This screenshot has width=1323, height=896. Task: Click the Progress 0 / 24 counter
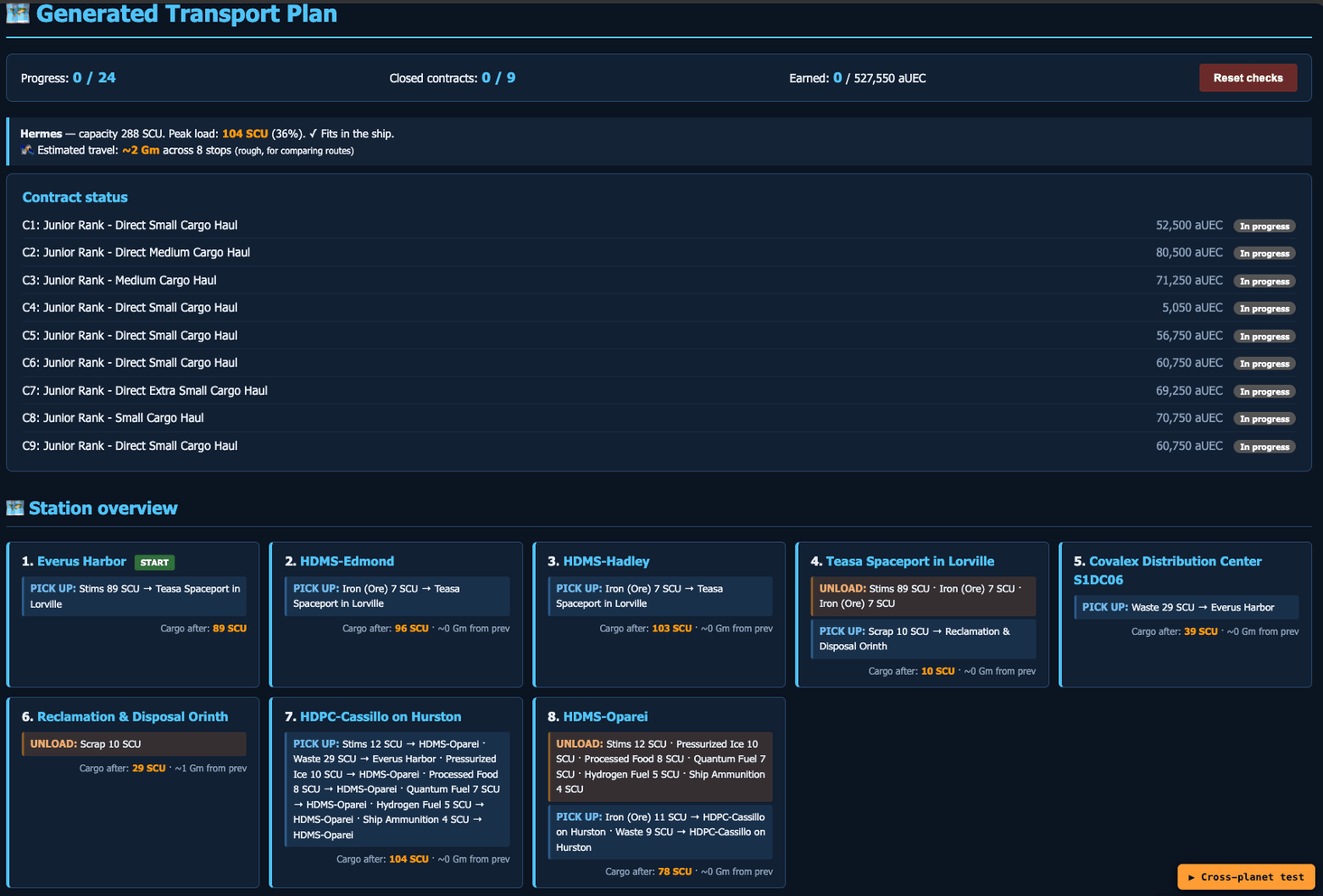tap(68, 78)
